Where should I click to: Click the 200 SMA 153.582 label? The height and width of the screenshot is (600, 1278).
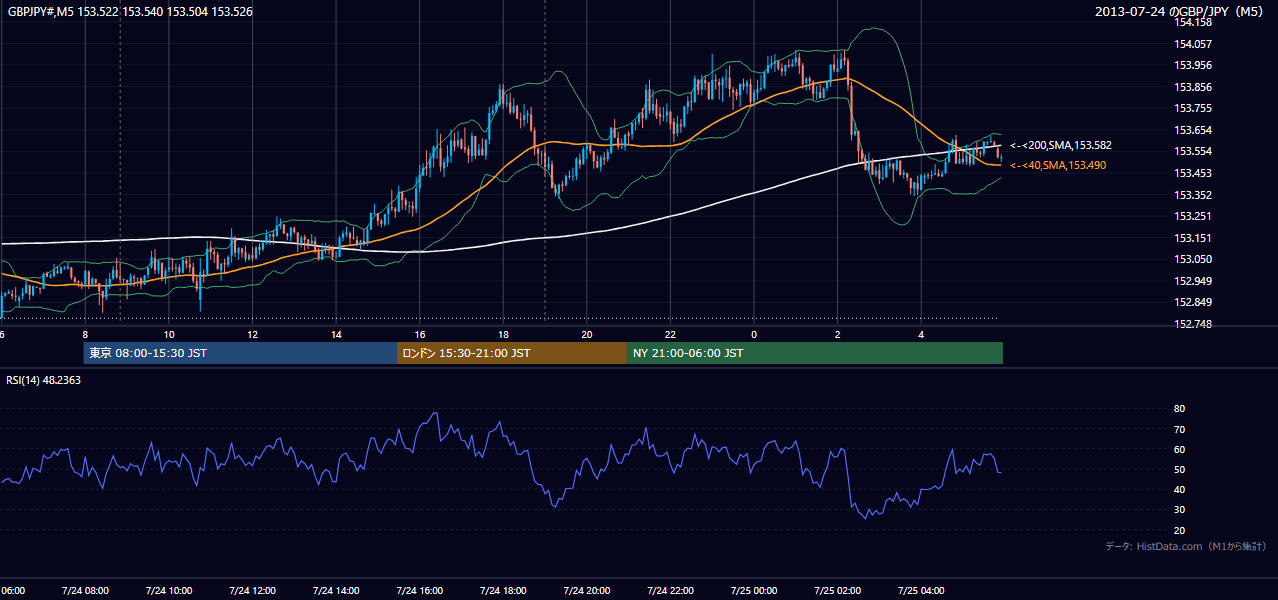(1060, 145)
